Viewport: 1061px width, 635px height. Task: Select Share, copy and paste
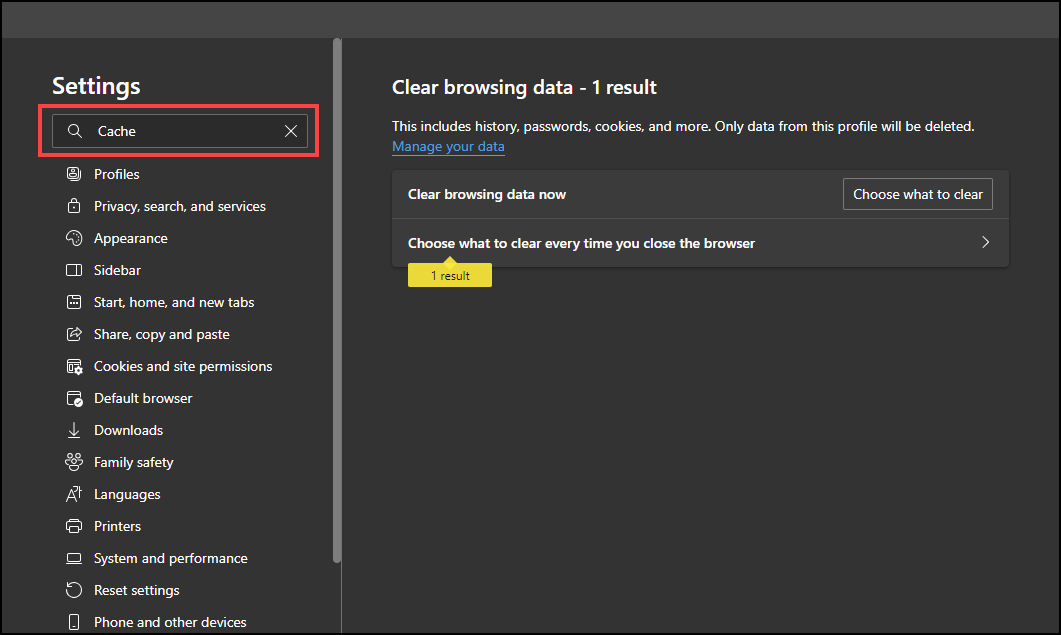162,334
